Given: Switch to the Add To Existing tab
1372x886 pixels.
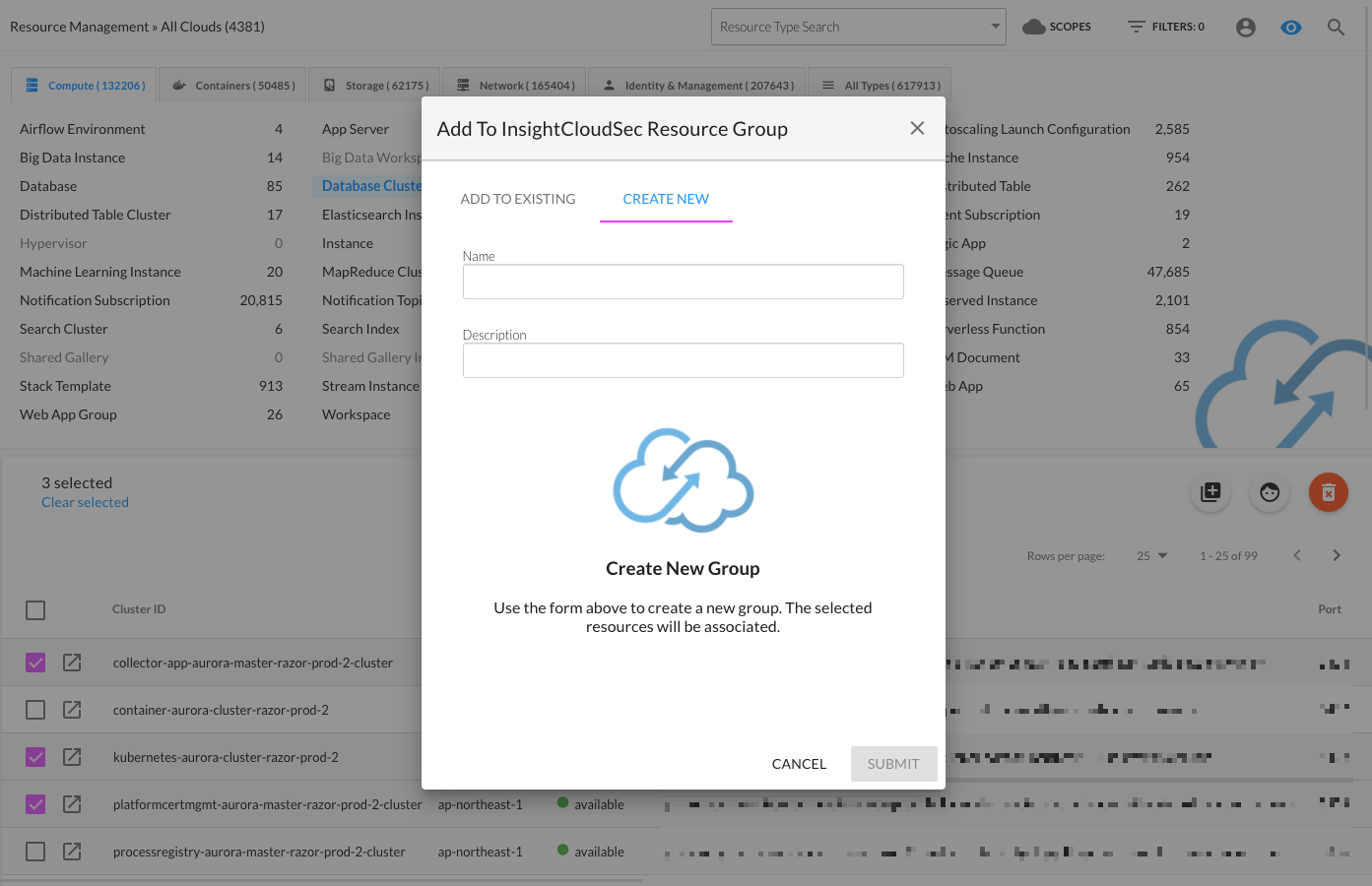Looking at the screenshot, I should (x=518, y=199).
